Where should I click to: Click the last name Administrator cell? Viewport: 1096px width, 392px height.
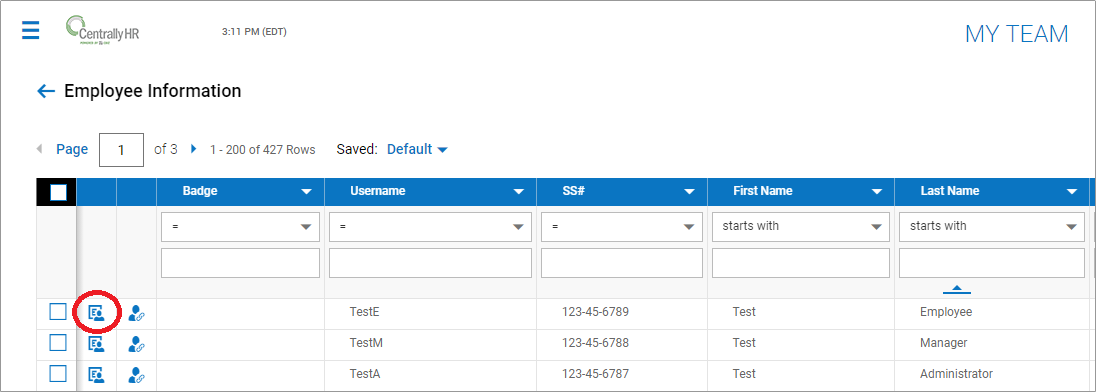click(956, 373)
